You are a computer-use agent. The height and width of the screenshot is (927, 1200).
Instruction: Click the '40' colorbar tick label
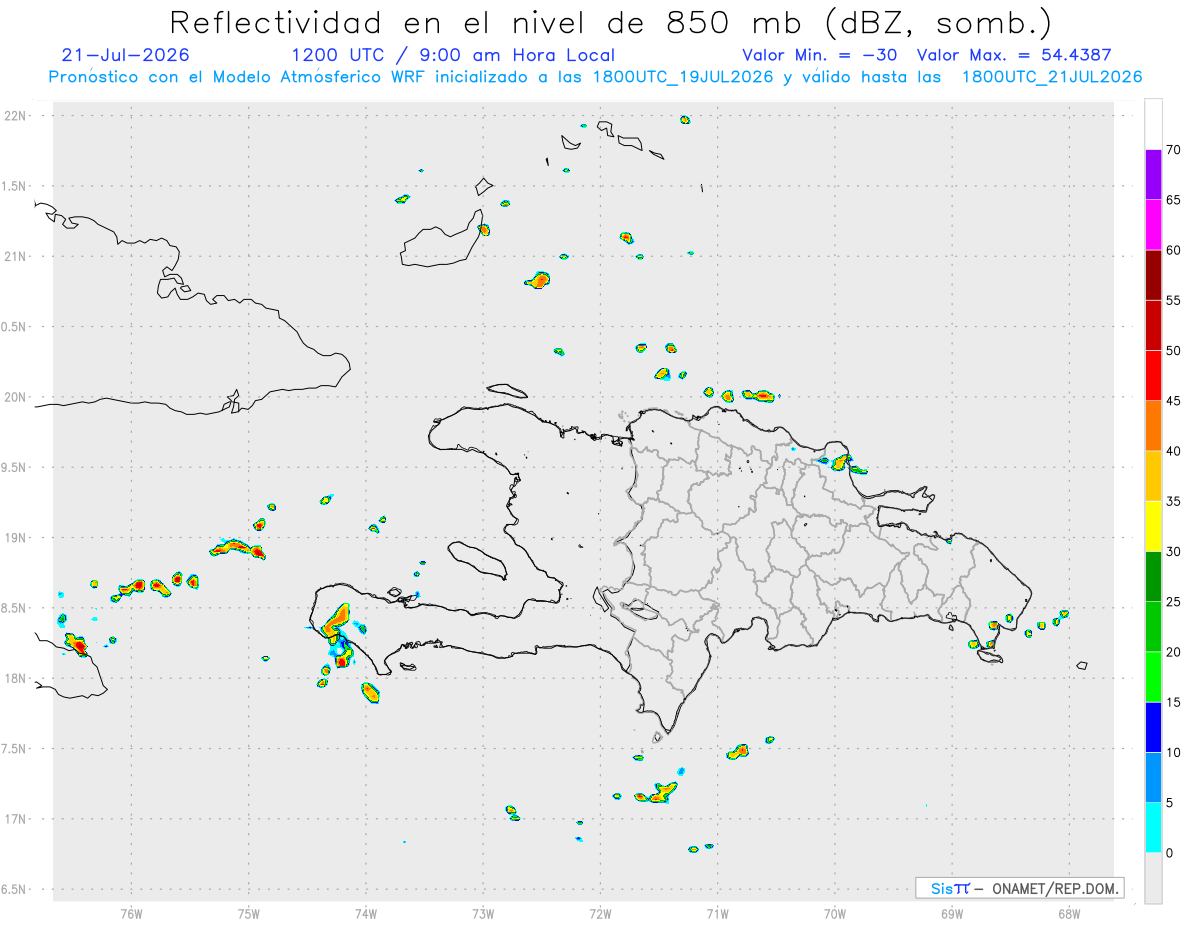(x=1173, y=451)
